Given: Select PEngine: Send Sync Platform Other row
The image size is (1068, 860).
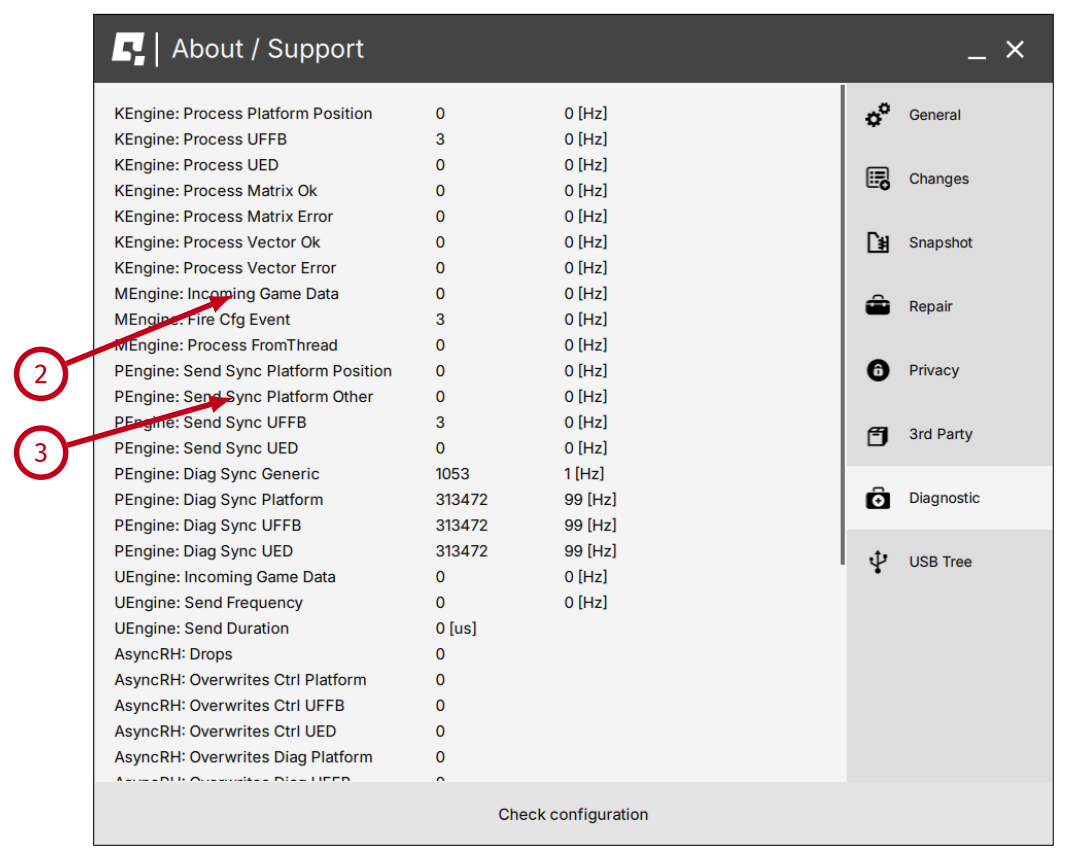Looking at the screenshot, I should (243, 397).
